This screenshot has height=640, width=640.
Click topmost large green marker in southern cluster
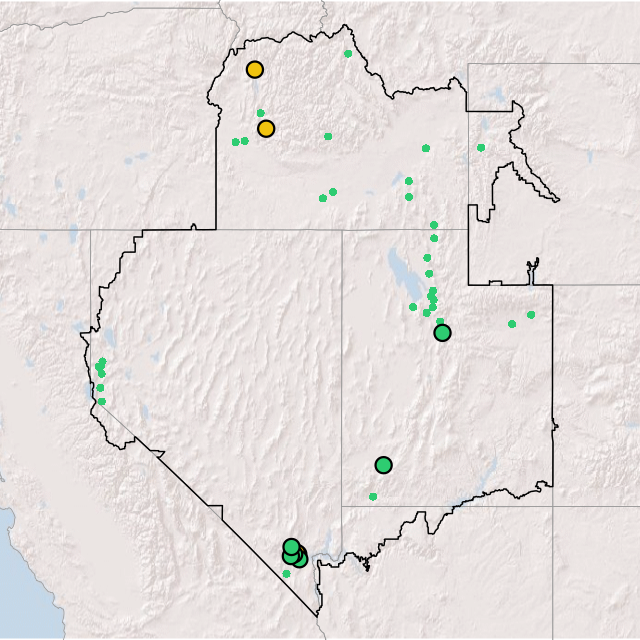(x=291, y=547)
